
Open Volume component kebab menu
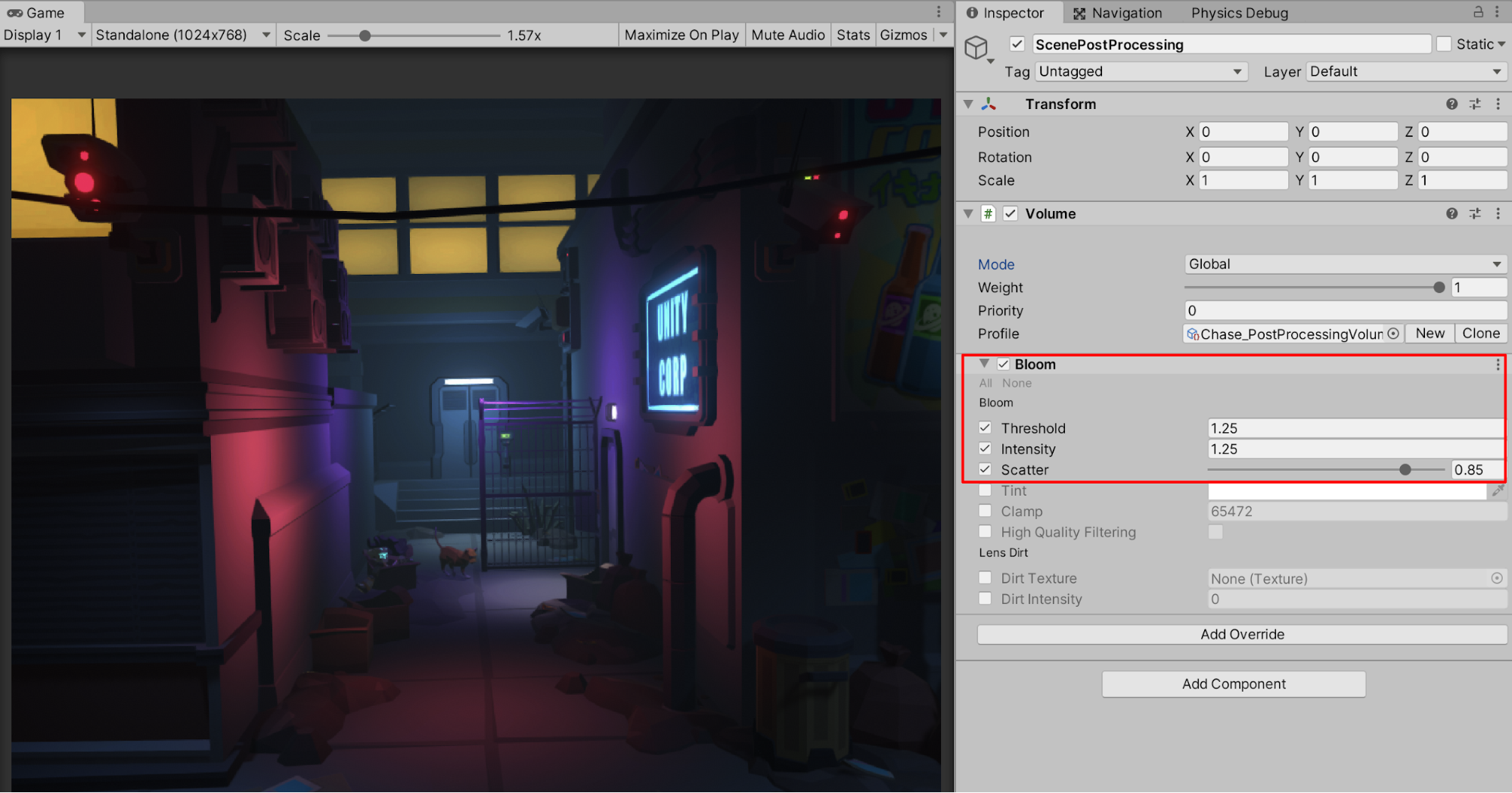[x=1498, y=214]
